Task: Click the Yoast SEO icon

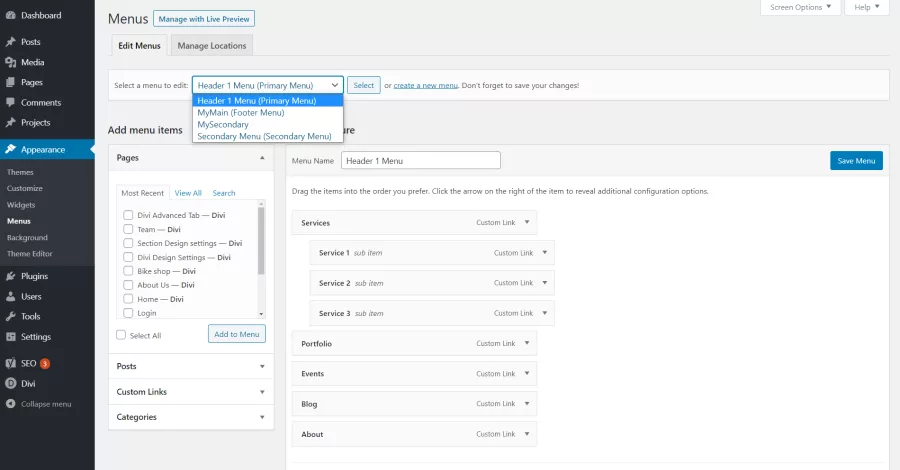Action: coord(10,363)
